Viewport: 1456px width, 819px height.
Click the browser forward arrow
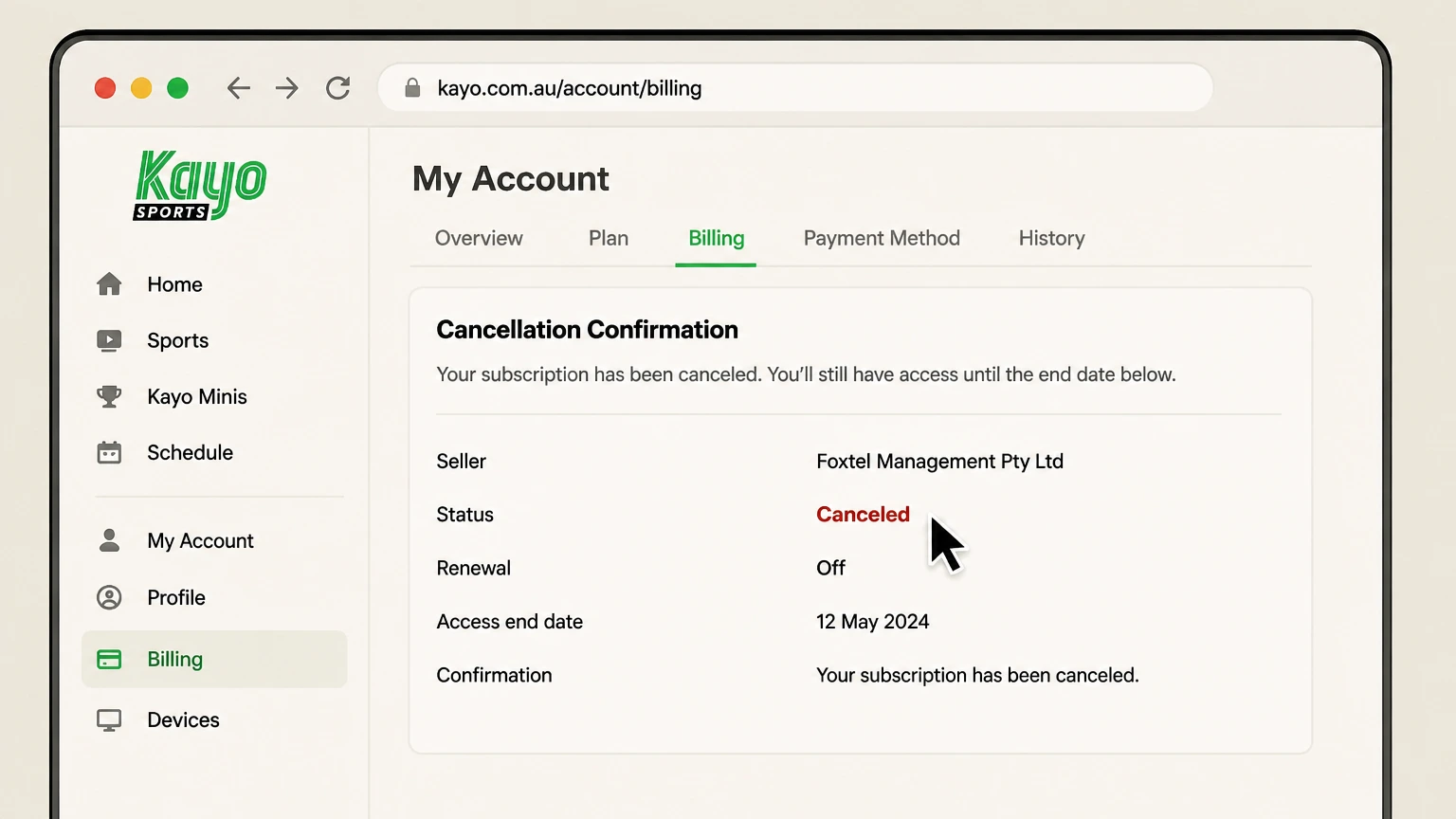click(x=287, y=88)
